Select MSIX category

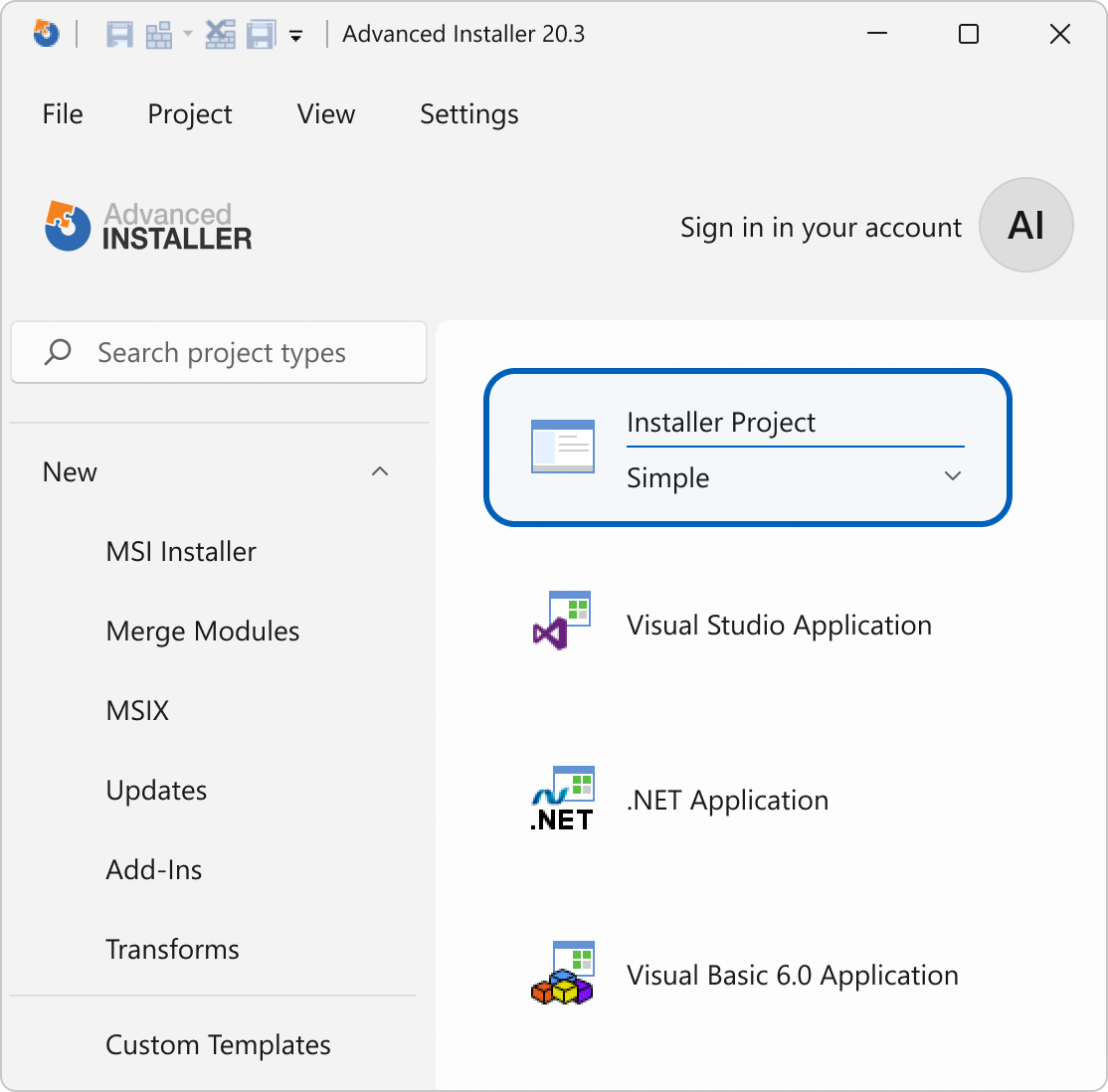pos(138,710)
